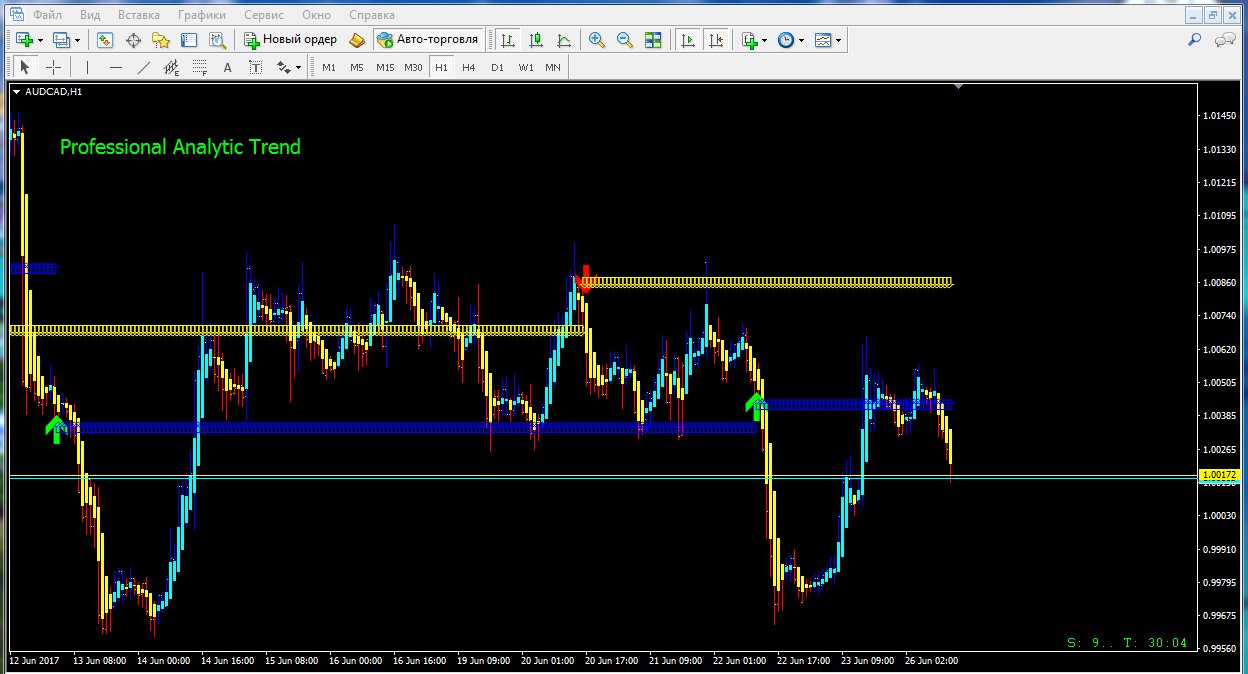The image size is (1248, 674).
Task: Expand the arrows objects dropdown
Action: point(298,67)
